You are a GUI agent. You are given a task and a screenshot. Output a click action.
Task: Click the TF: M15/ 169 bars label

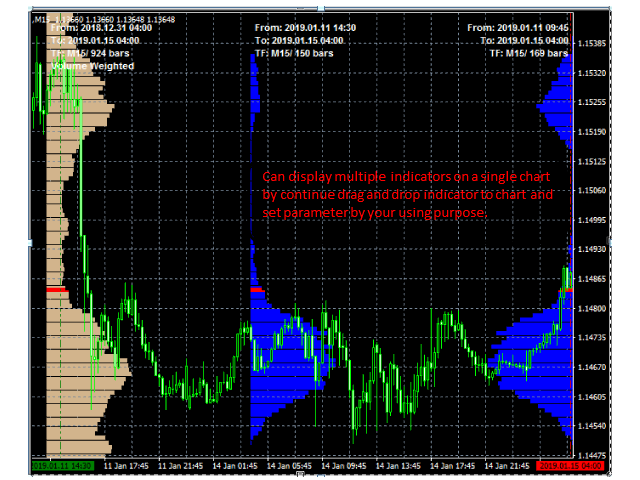tap(529, 53)
